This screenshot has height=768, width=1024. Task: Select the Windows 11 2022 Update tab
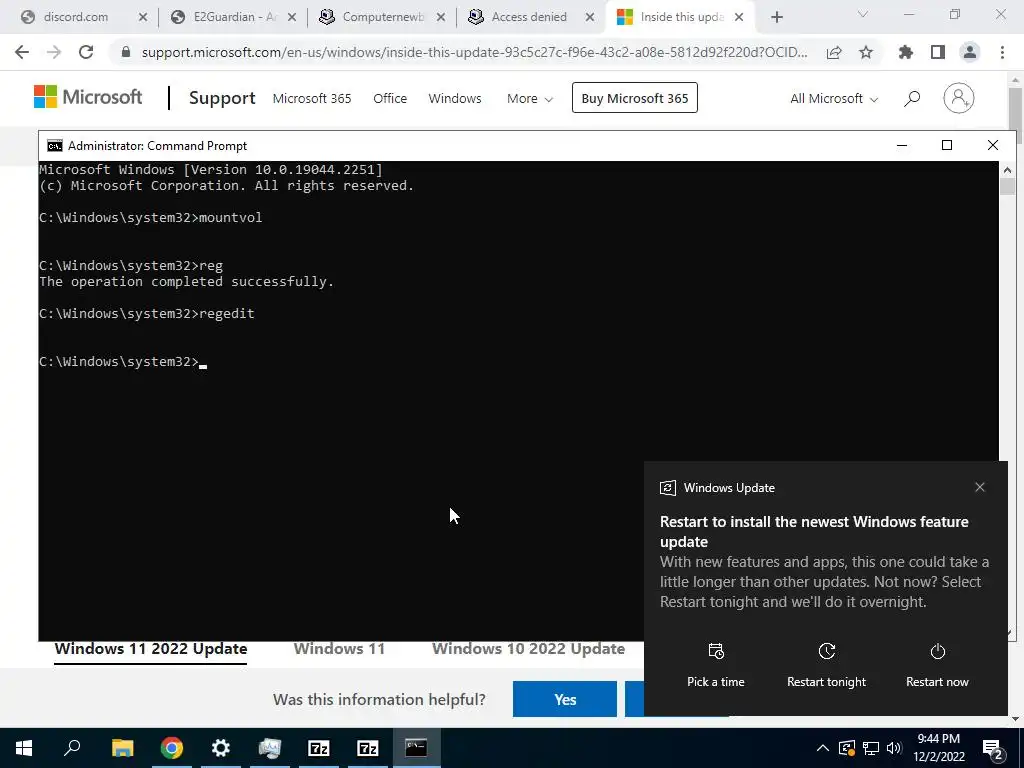pyautogui.click(x=151, y=649)
